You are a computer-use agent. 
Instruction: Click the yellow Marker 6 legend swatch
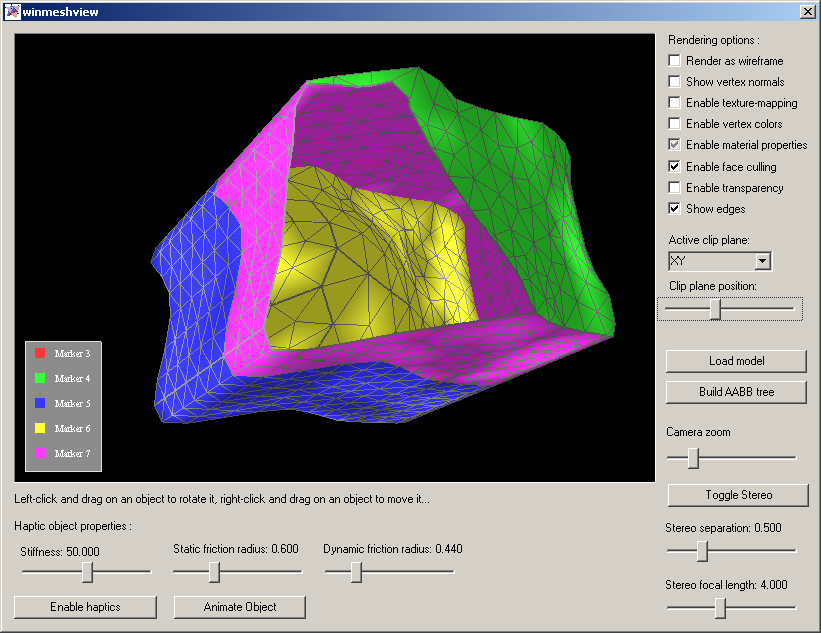point(41,428)
